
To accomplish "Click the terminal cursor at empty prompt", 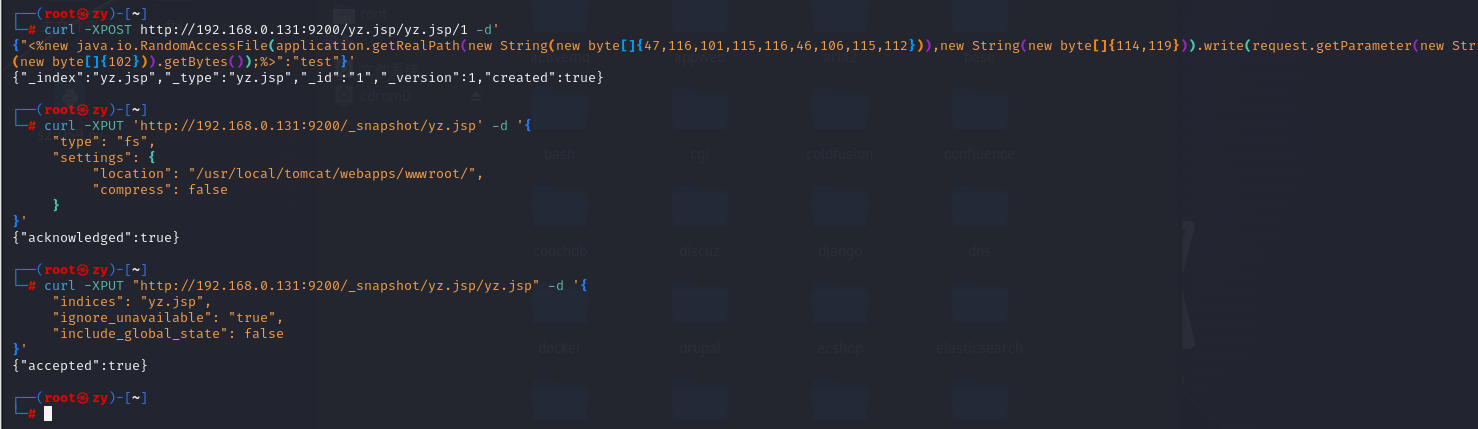I will (47, 413).
